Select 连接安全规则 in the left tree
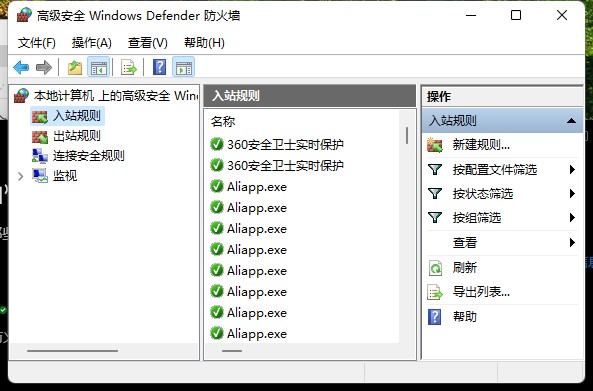Image resolution: width=593 pixels, height=391 pixels. (88, 155)
